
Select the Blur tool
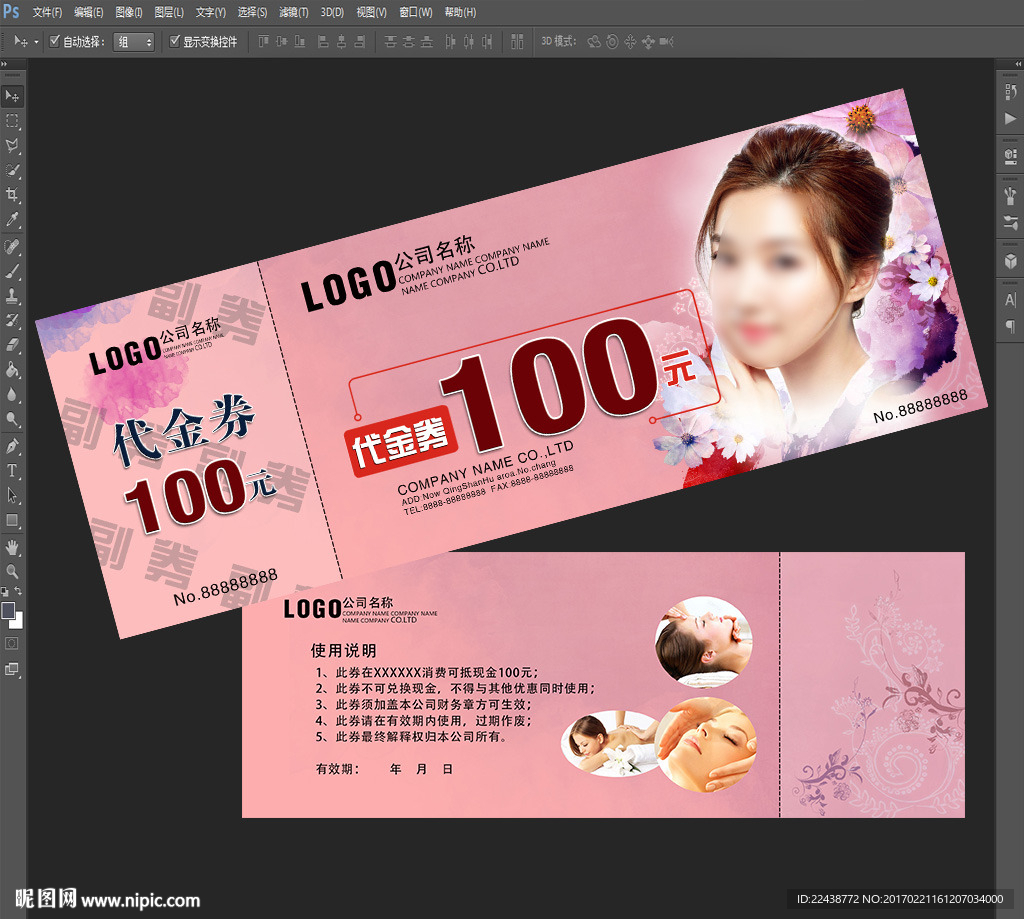(x=12, y=395)
